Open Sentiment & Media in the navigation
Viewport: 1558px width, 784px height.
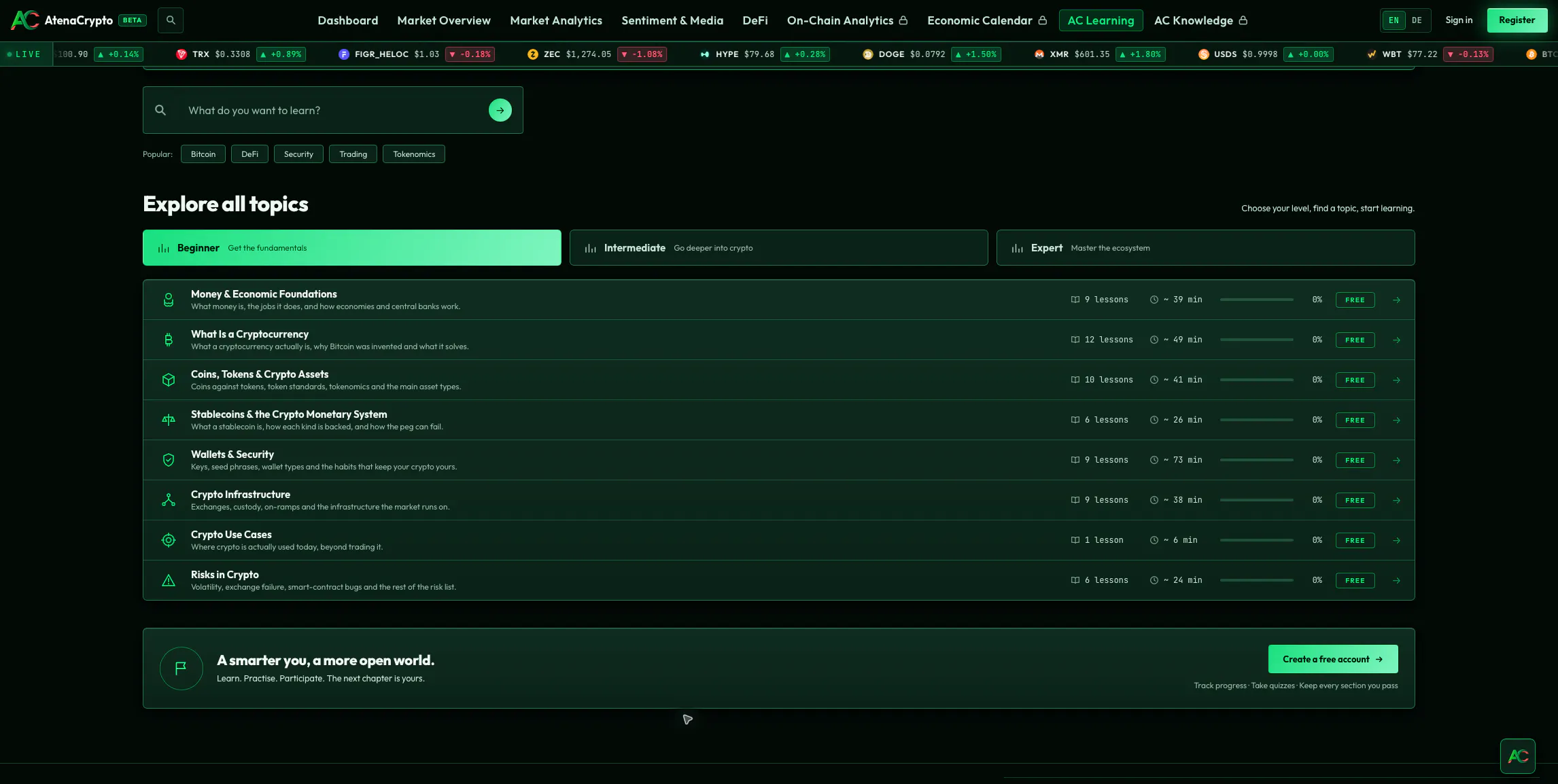[x=672, y=20]
